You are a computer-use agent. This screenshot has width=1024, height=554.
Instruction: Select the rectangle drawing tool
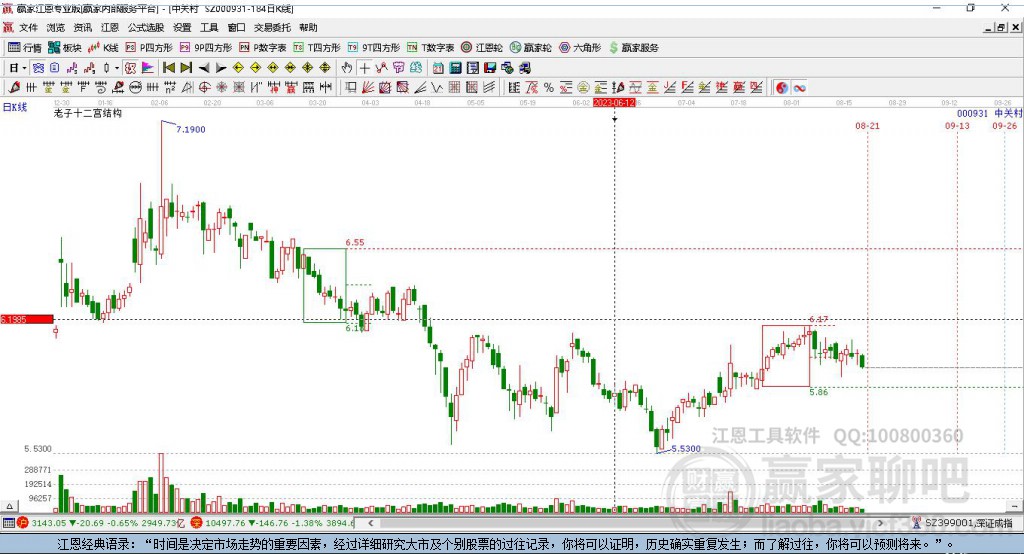coord(351,88)
